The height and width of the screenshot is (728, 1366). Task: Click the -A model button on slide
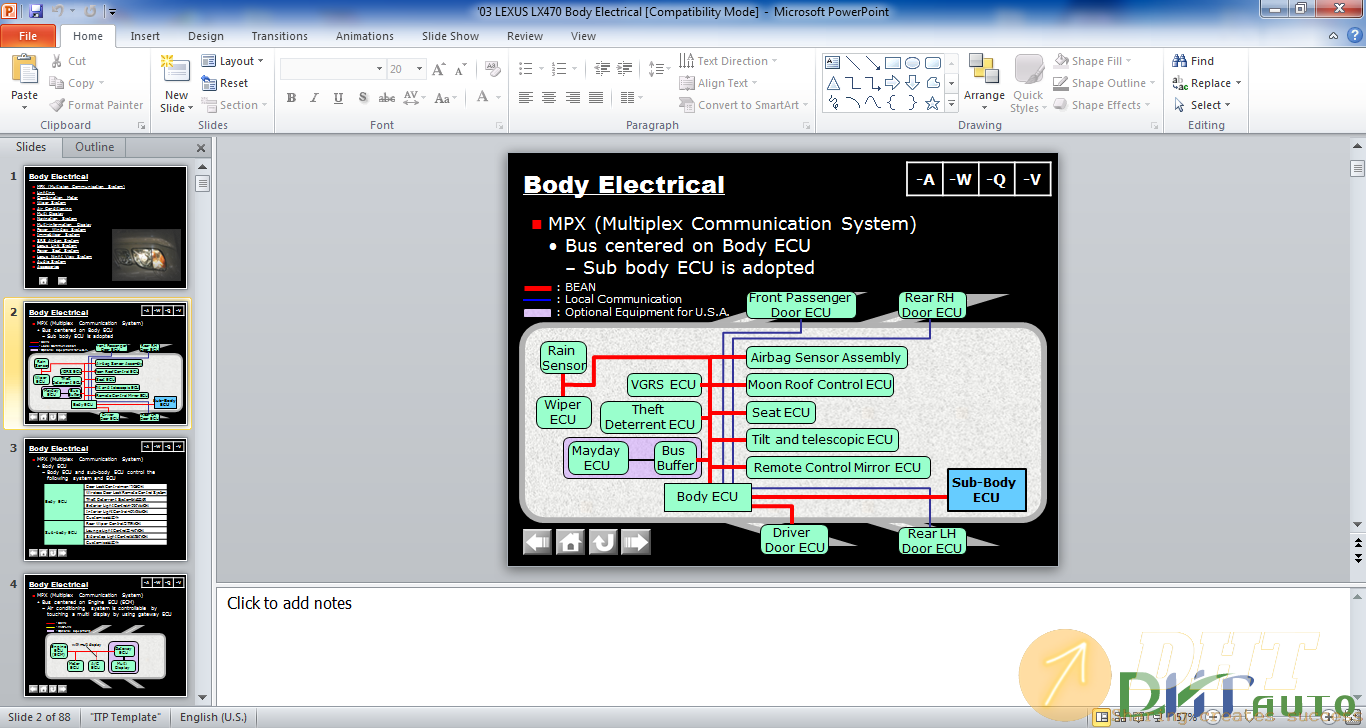point(925,179)
